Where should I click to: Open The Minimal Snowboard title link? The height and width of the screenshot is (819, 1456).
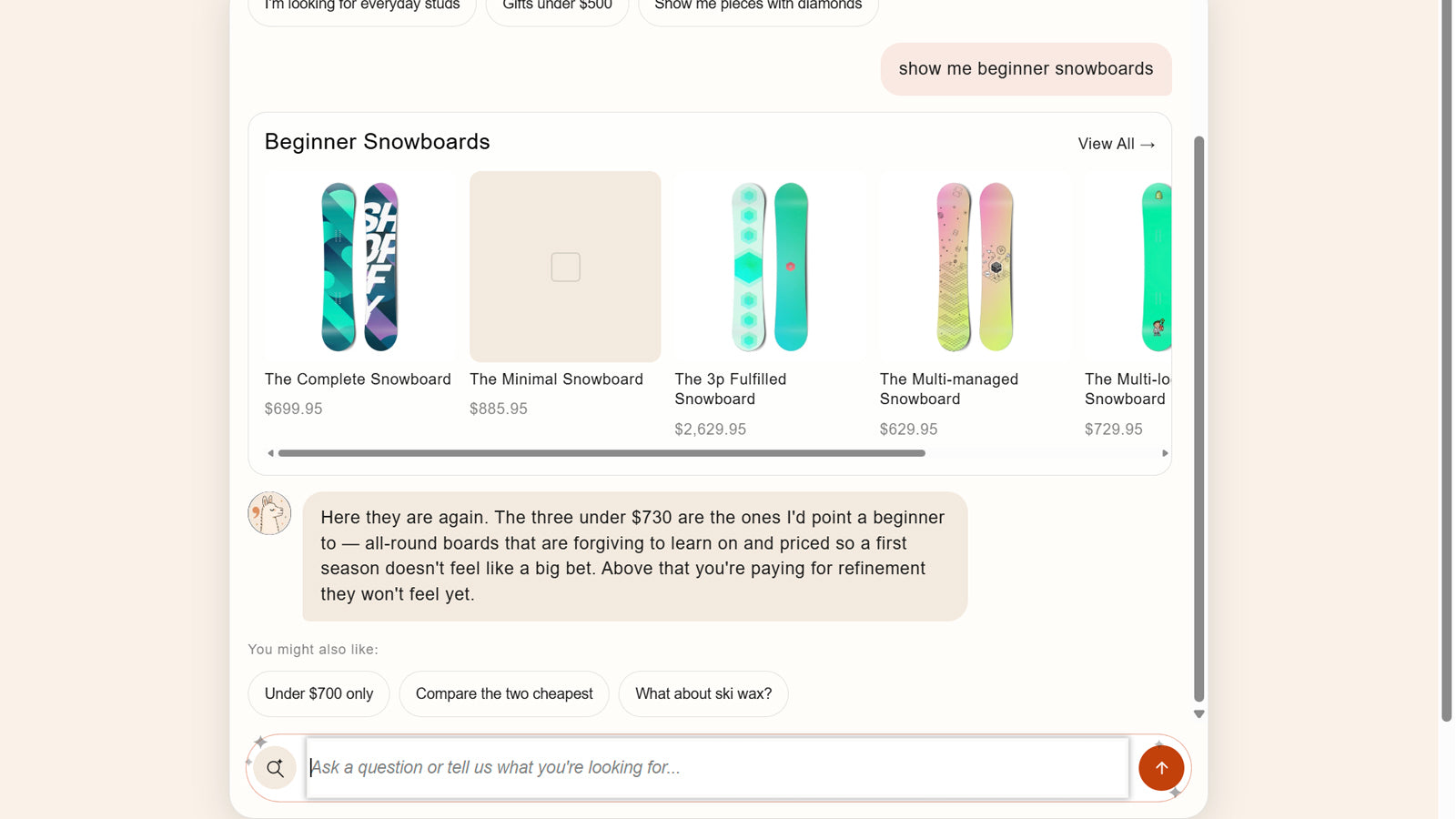pos(556,379)
